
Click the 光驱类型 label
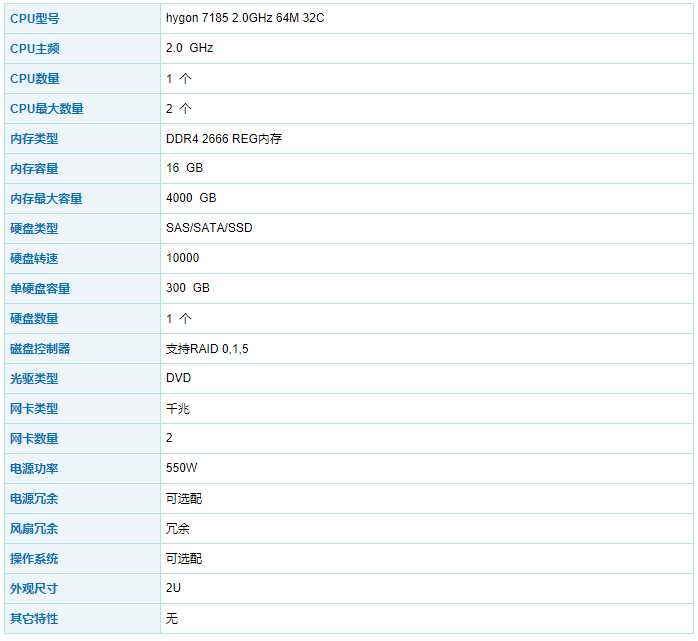point(34,378)
